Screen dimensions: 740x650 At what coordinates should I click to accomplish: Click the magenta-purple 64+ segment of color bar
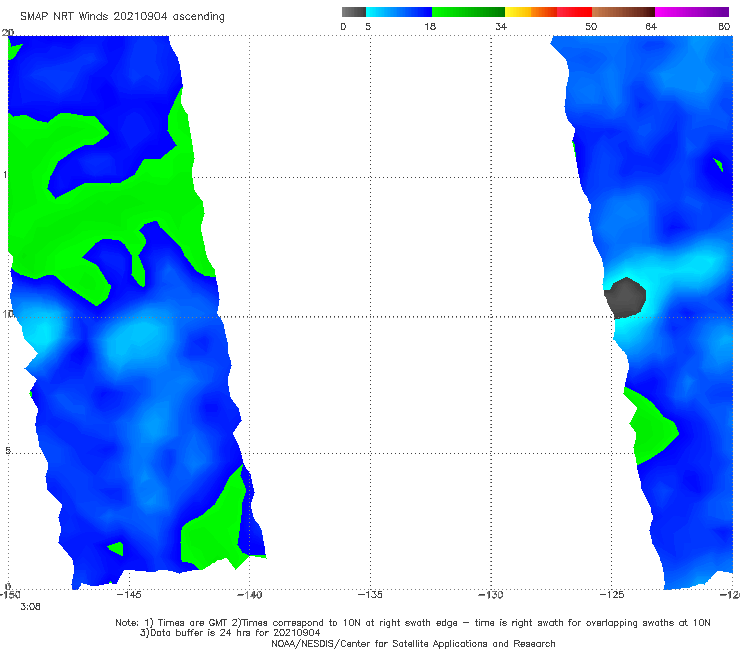692,12
